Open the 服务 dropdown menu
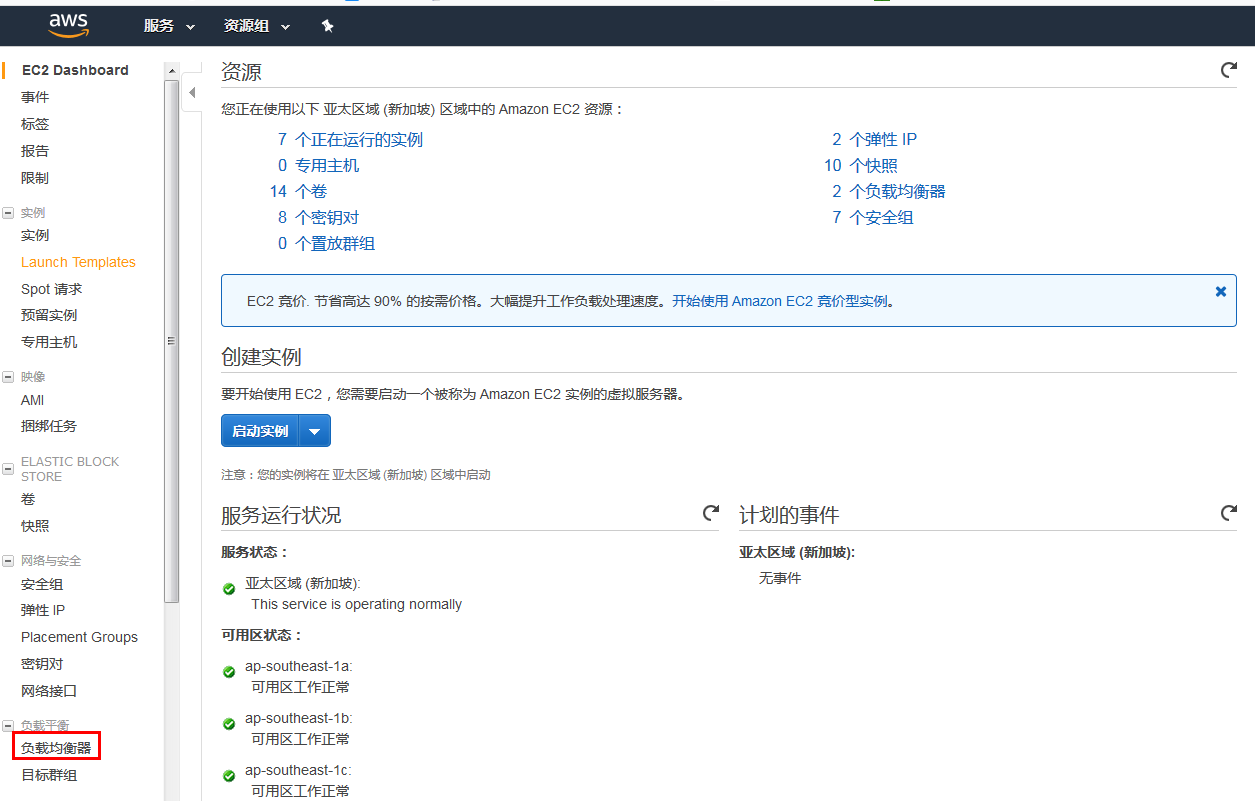Screen dimensions: 1255x801 coord(169,26)
